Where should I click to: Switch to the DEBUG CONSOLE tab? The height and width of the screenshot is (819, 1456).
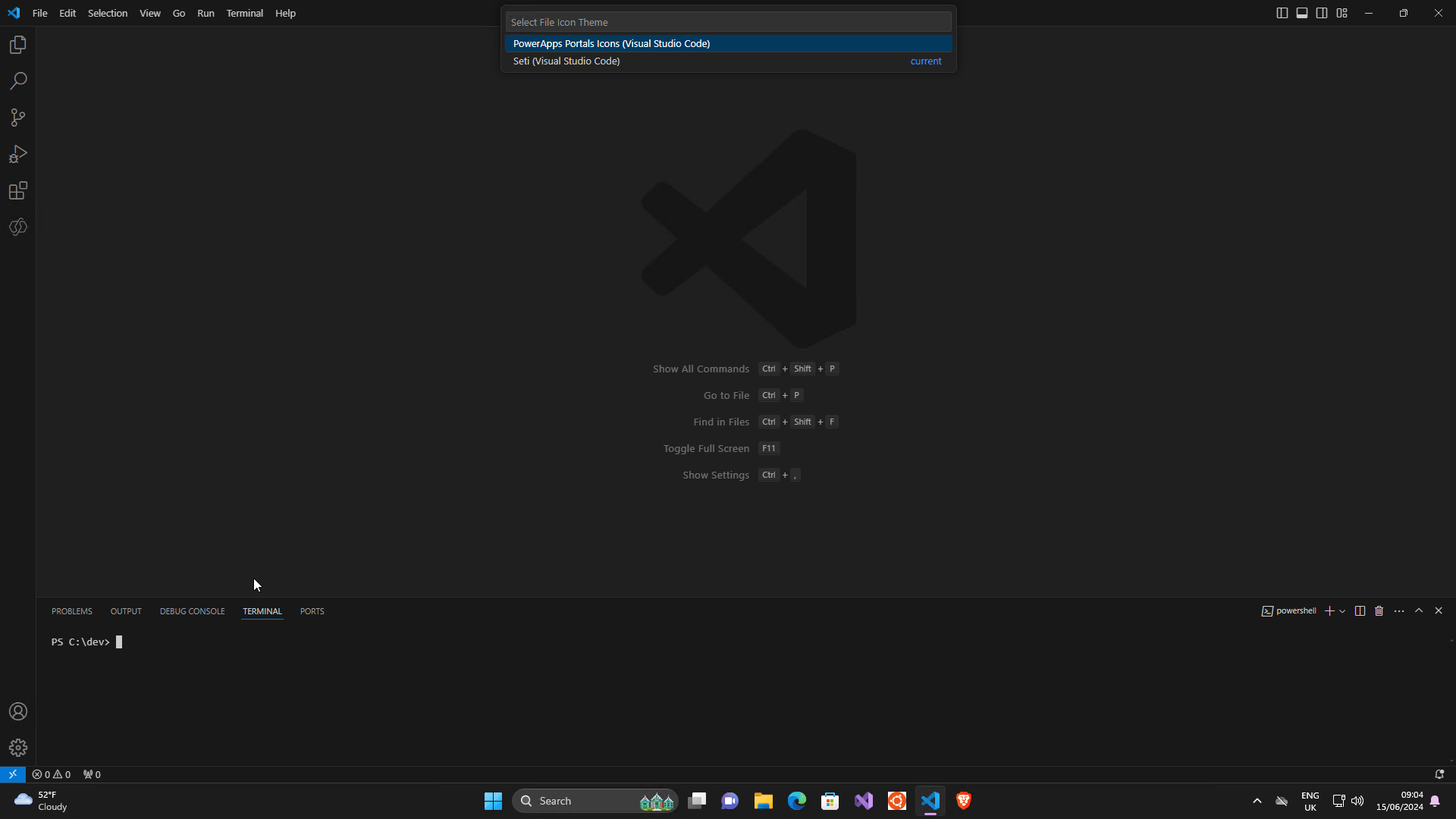[192, 611]
